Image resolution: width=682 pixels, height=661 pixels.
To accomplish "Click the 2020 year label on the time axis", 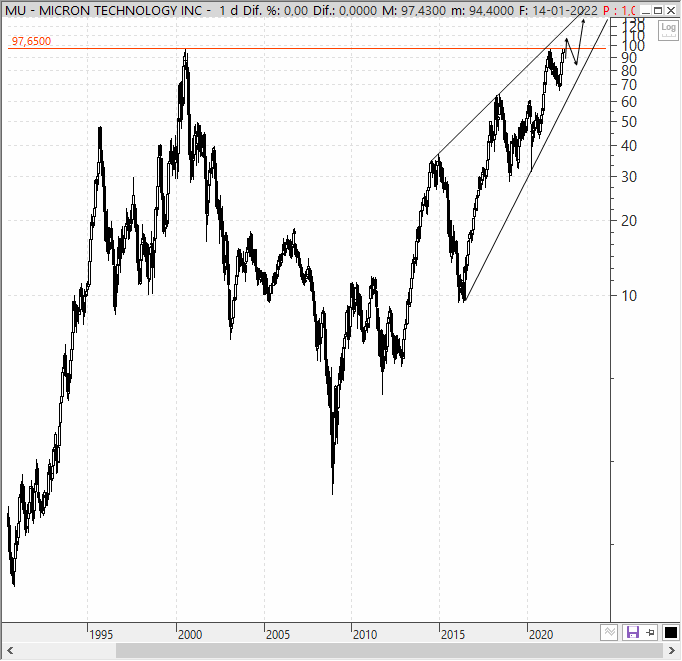I will click(x=541, y=635).
